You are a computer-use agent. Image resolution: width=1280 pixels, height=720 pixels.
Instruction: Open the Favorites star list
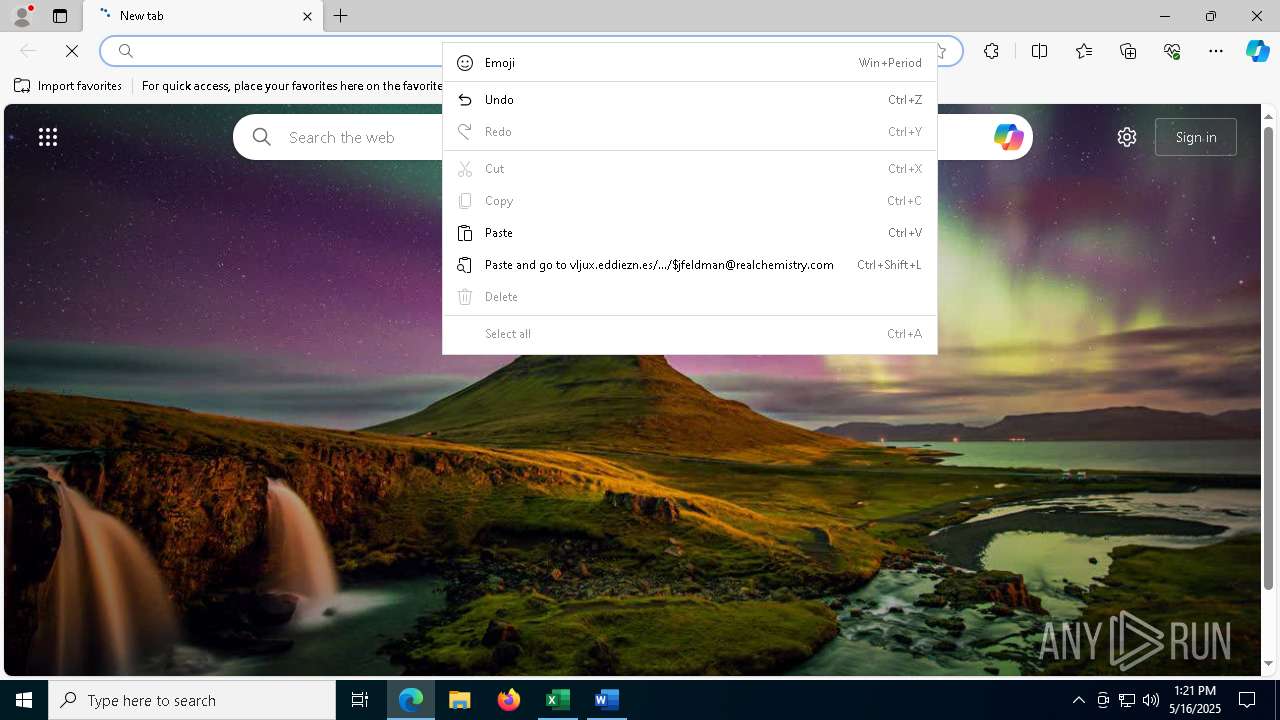click(x=1084, y=51)
